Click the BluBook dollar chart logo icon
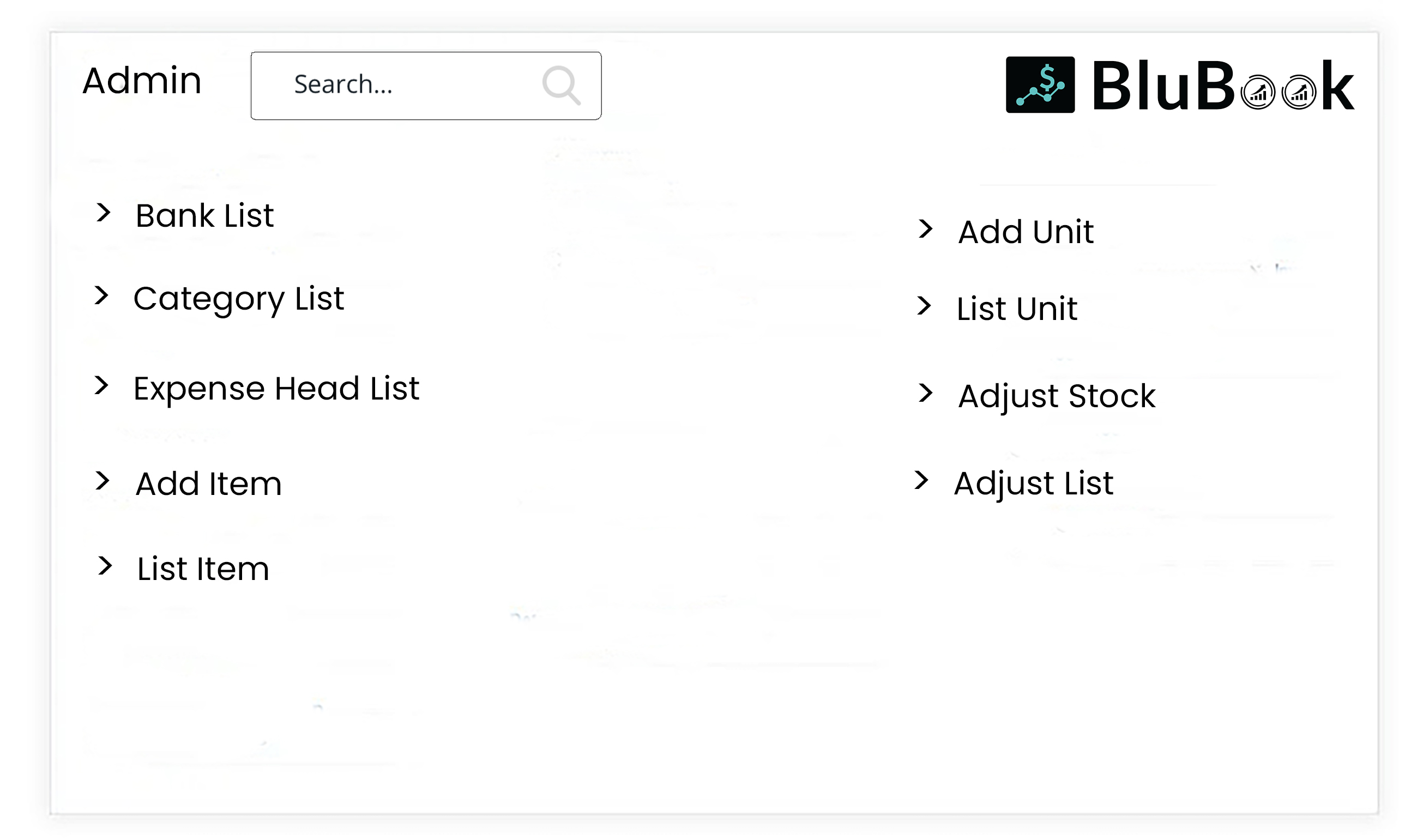Viewport: 1423px width, 840px height. pyautogui.click(x=1040, y=85)
